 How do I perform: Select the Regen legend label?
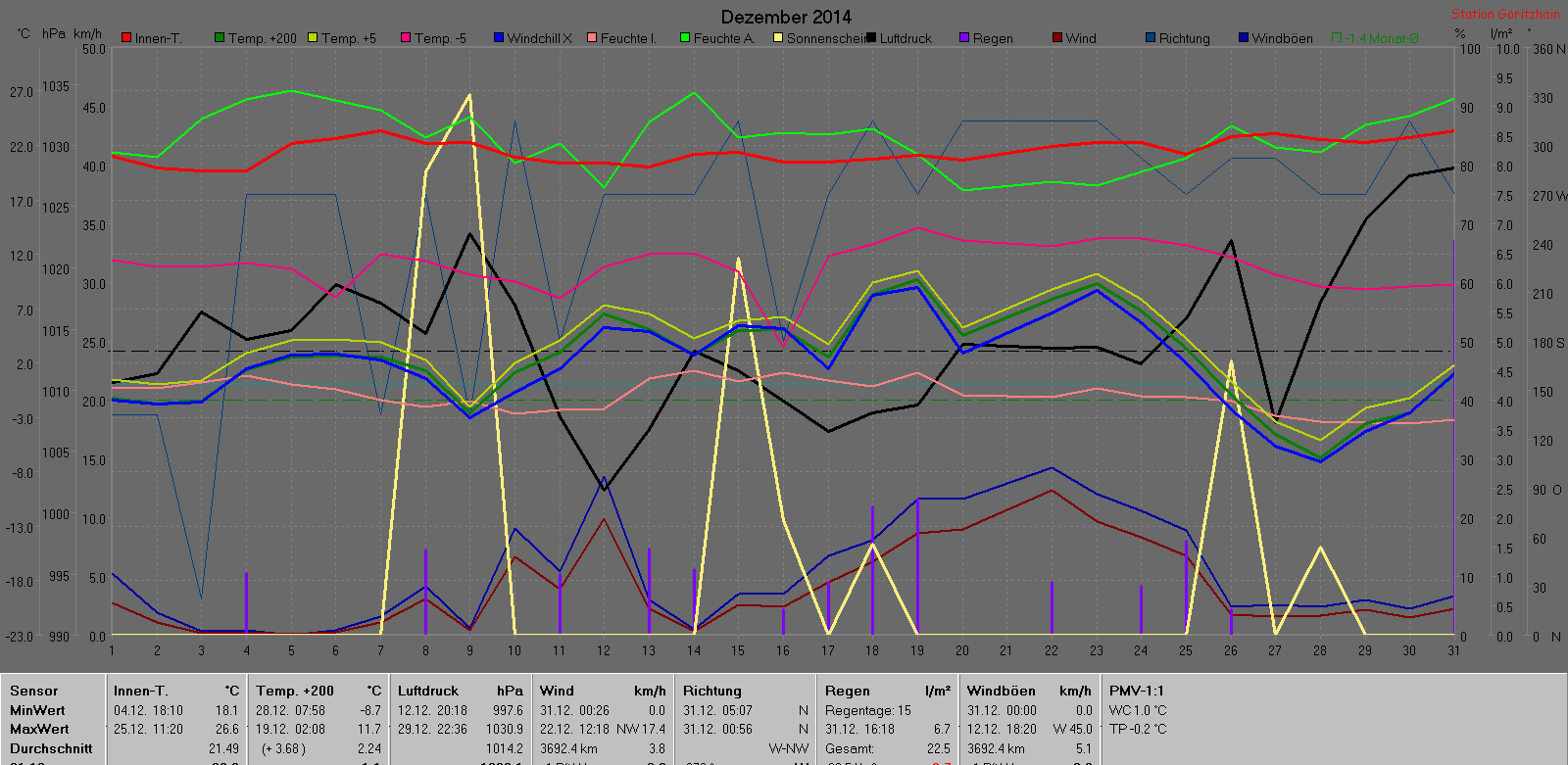(x=993, y=39)
